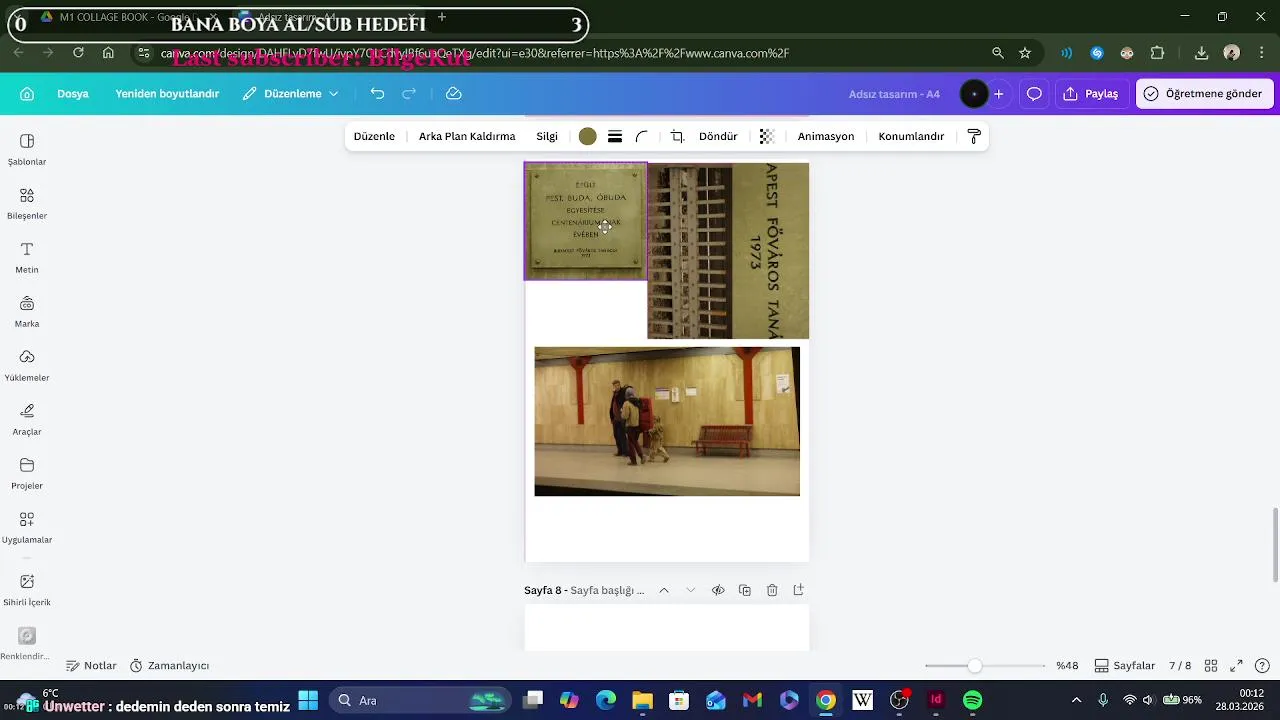The height and width of the screenshot is (720, 1280).
Task: Click the 7 / 8 page counter
Action: (x=1180, y=666)
